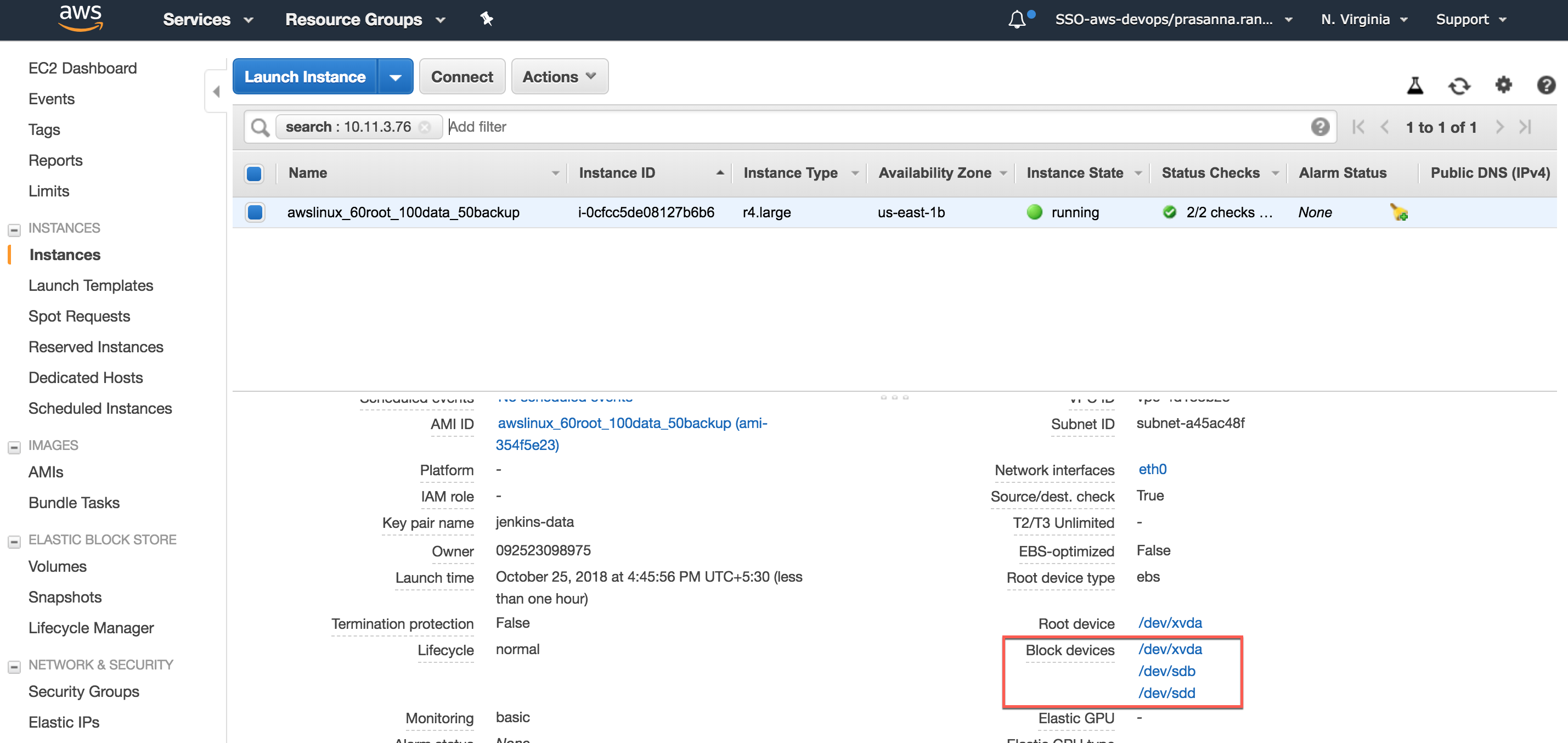1568x743 pixels.
Task: Open Reserved Instances in sidebar
Action: pos(95,347)
